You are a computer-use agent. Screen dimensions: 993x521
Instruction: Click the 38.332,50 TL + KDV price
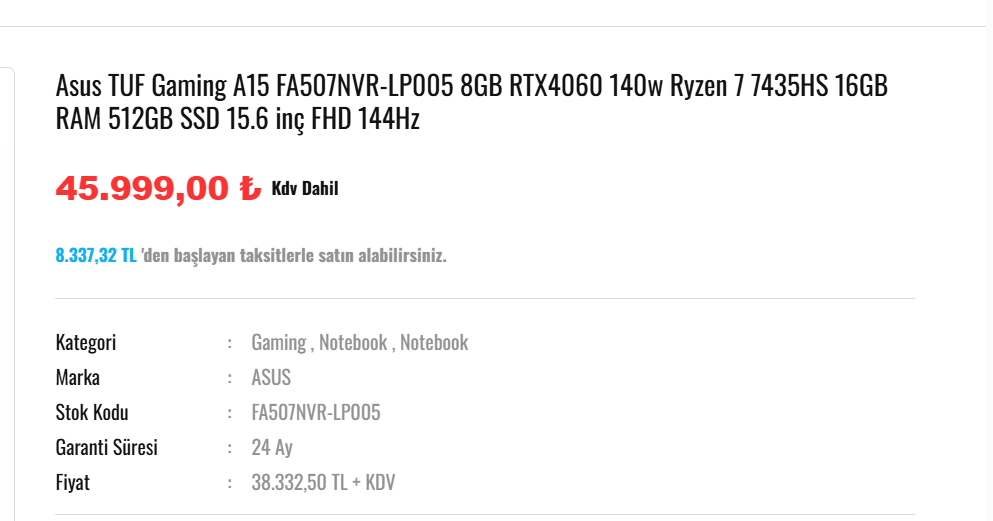coord(323,482)
